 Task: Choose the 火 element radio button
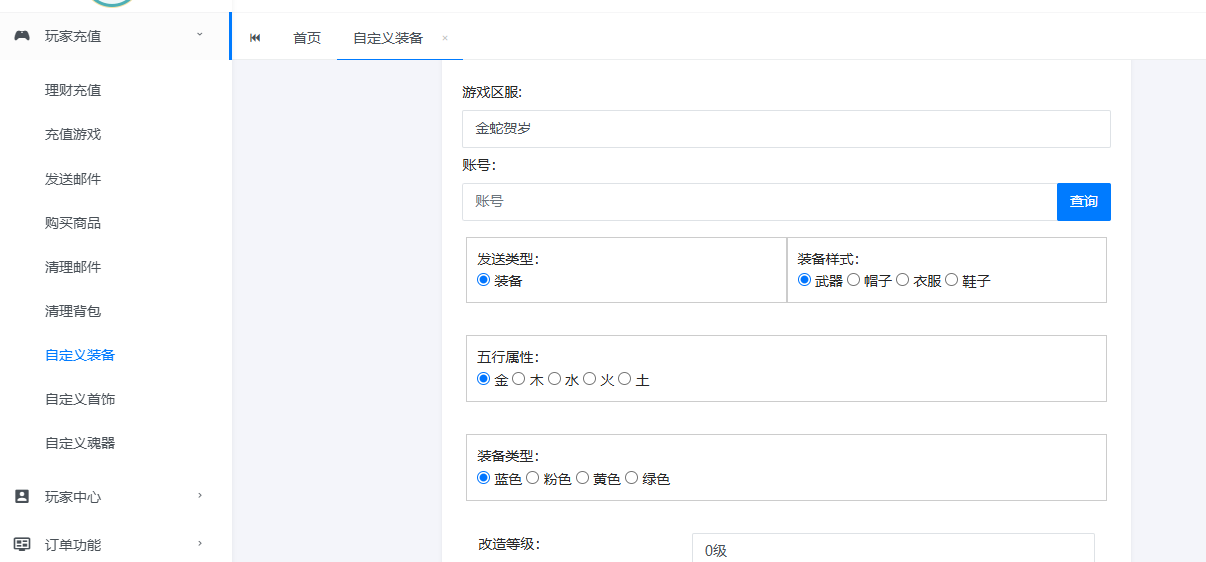(x=589, y=379)
